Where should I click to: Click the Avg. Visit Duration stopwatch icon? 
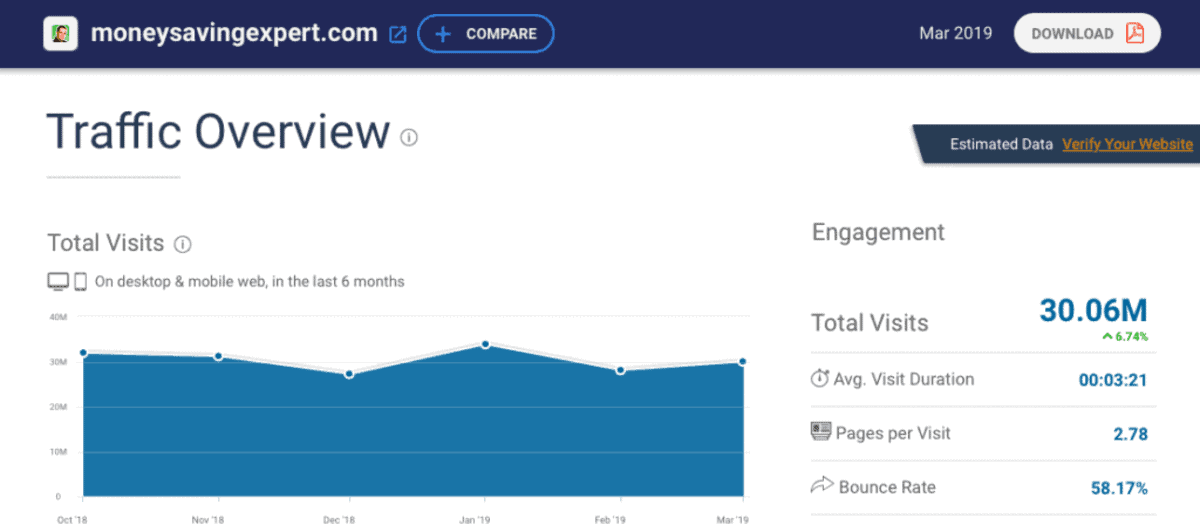(819, 379)
